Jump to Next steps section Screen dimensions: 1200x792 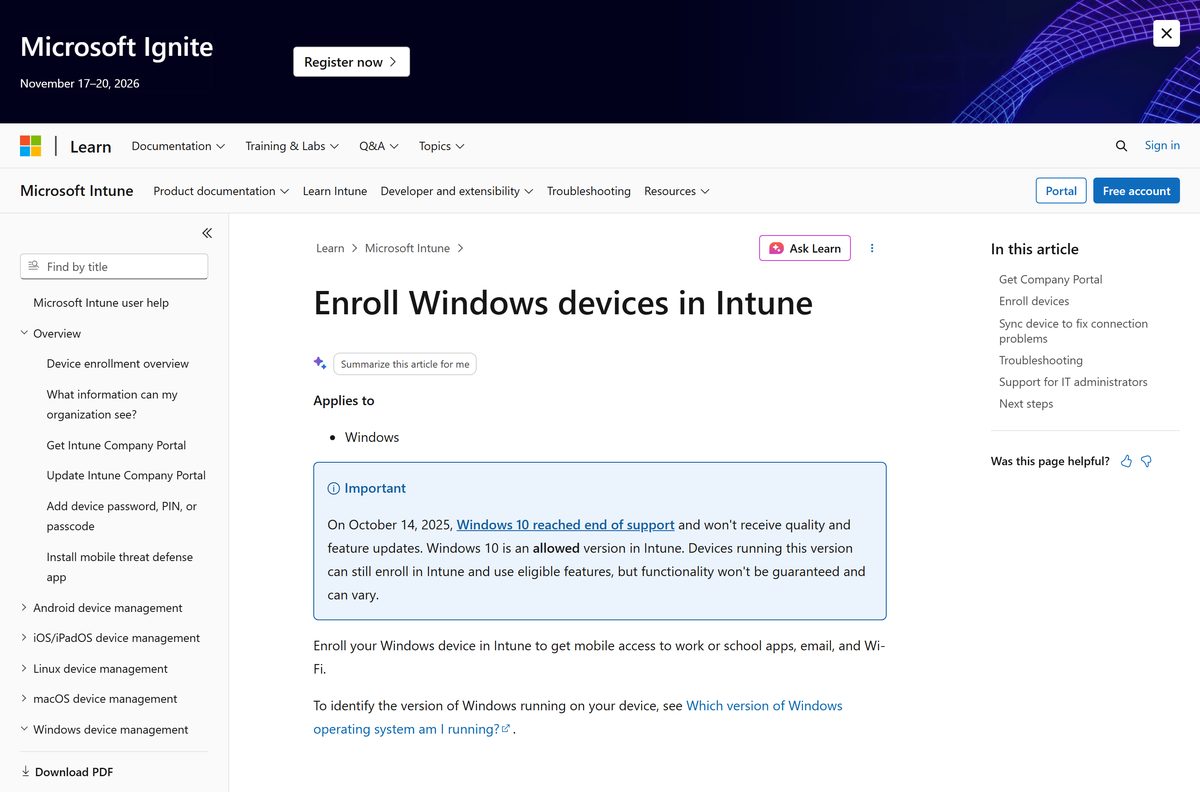pyautogui.click(x=1025, y=404)
